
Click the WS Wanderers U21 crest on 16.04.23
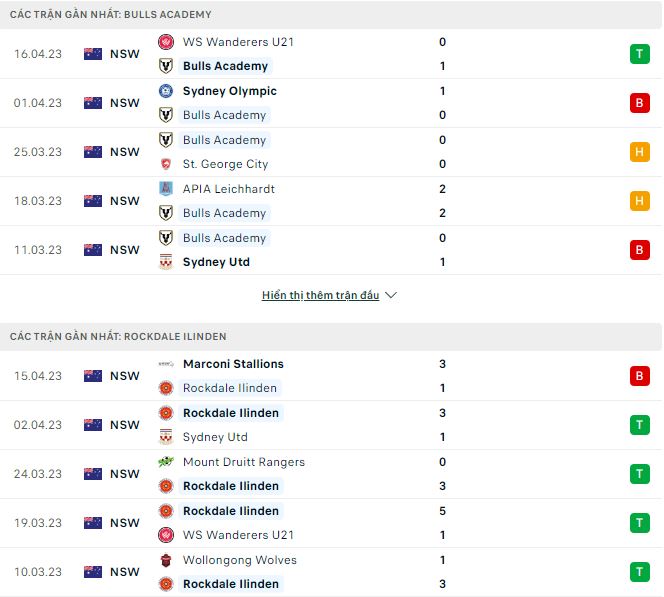(x=166, y=42)
